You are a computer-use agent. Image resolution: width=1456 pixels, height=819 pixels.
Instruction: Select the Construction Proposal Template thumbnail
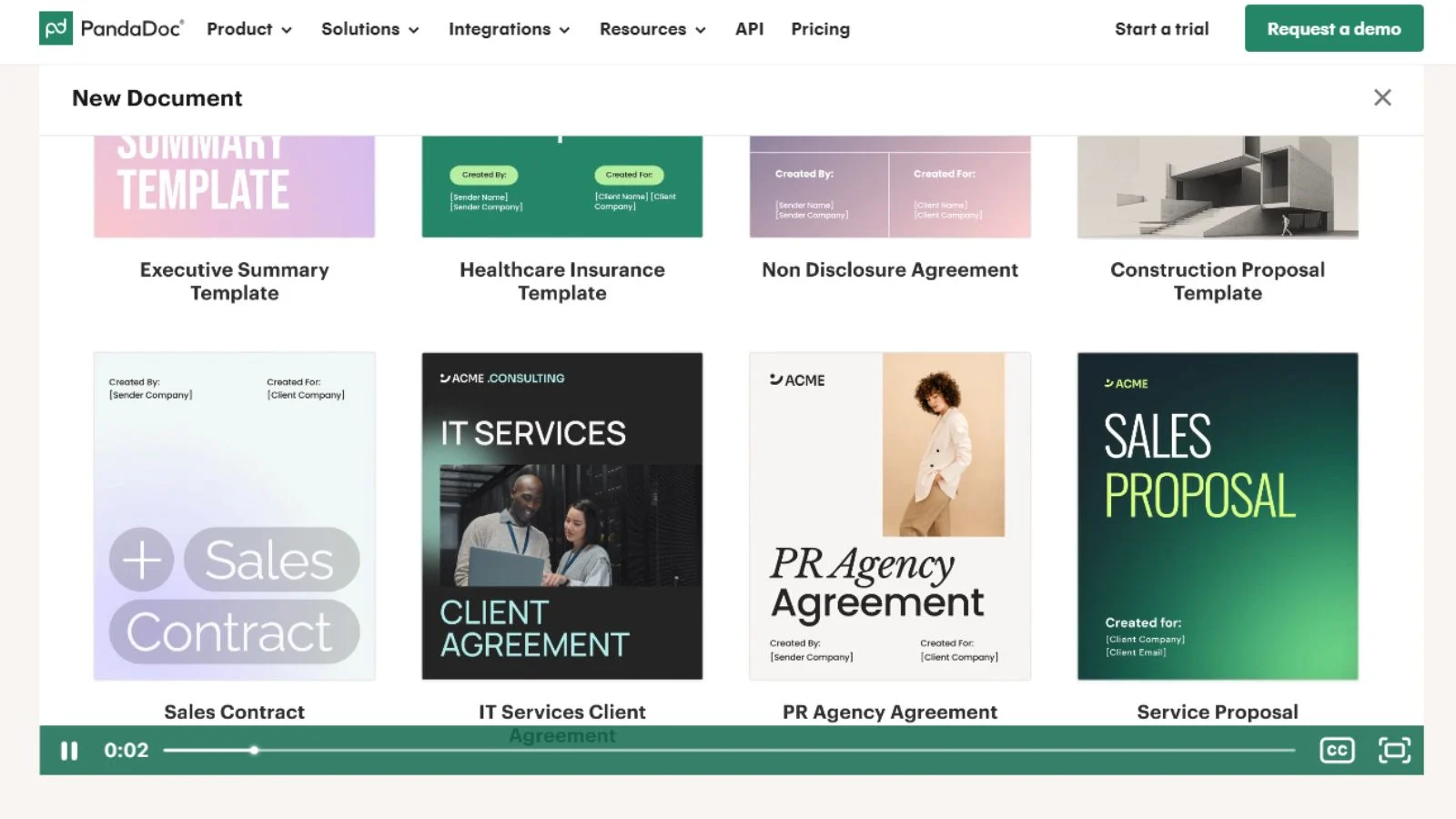click(x=1218, y=187)
